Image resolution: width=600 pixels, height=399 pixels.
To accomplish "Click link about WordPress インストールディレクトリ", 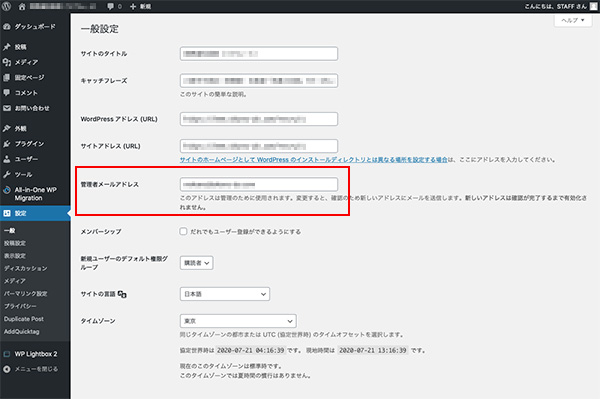I will point(314,160).
